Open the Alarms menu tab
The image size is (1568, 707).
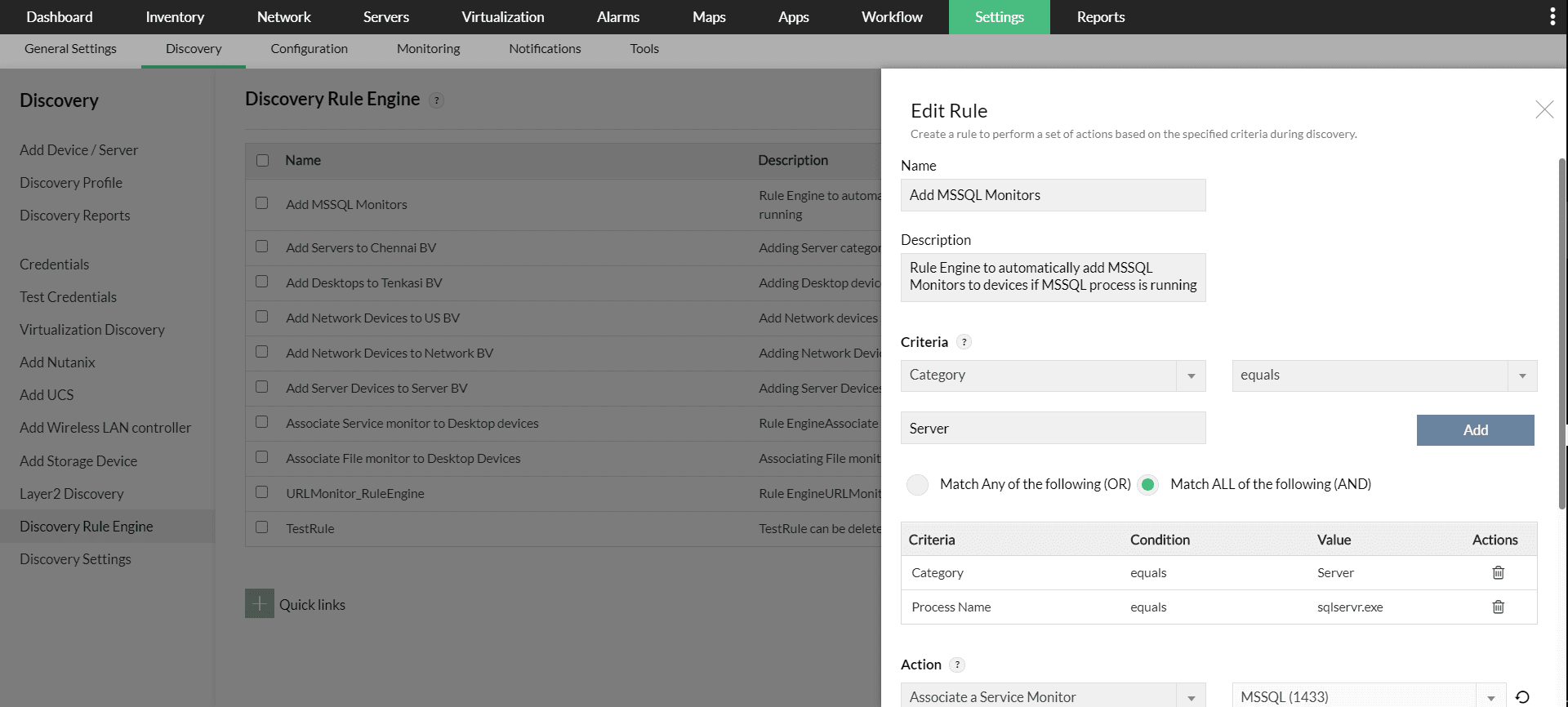(617, 17)
